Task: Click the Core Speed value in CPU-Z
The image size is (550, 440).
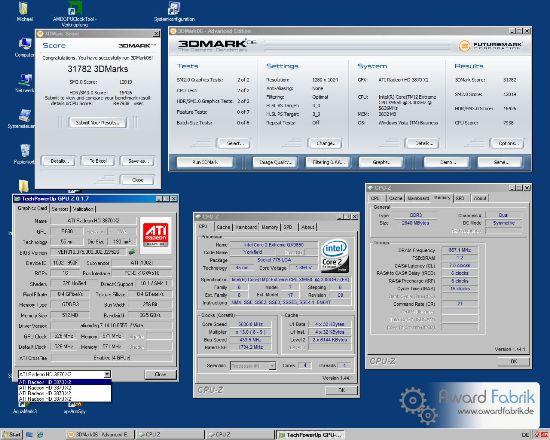Action: pos(250,324)
